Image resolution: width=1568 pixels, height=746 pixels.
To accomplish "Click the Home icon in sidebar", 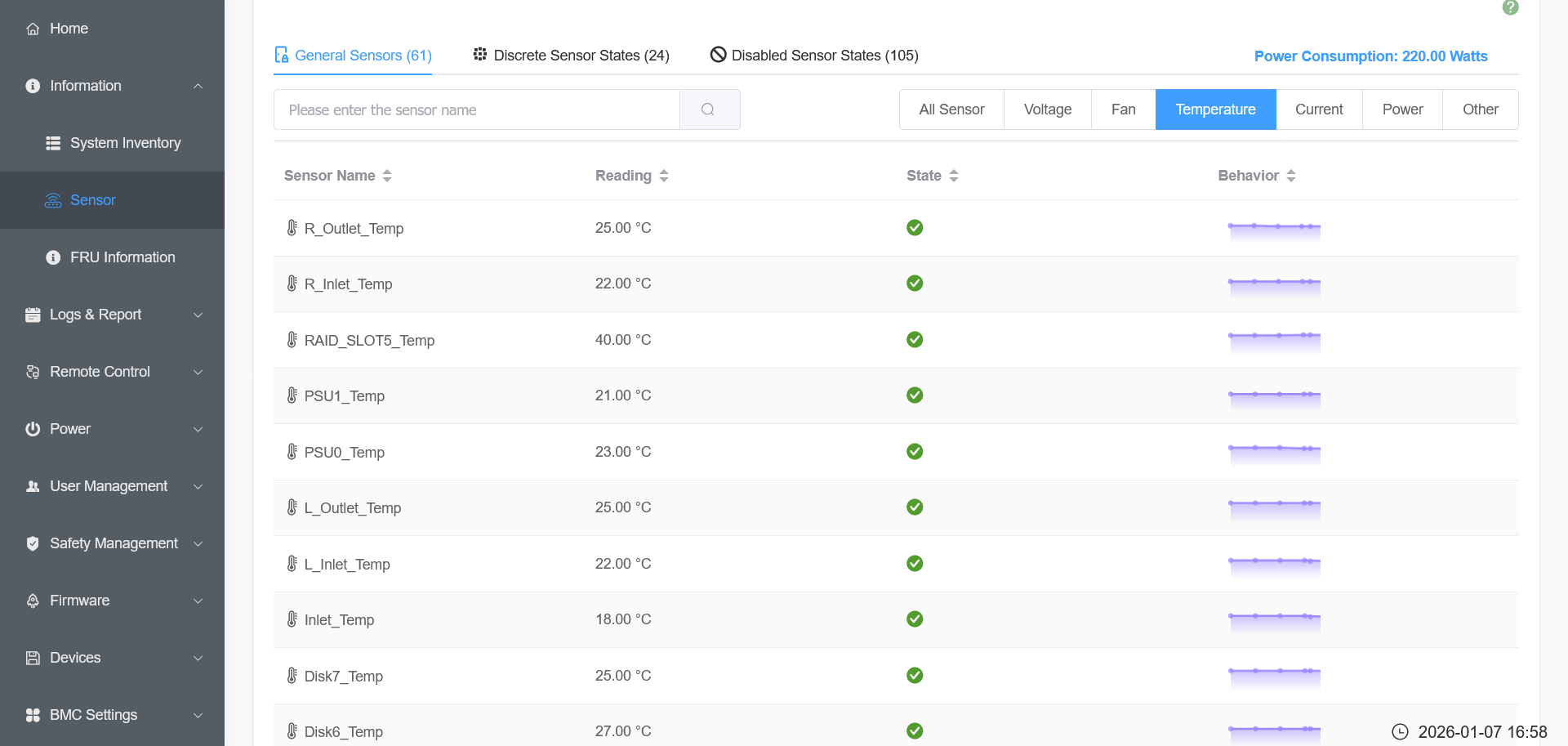I will (33, 29).
